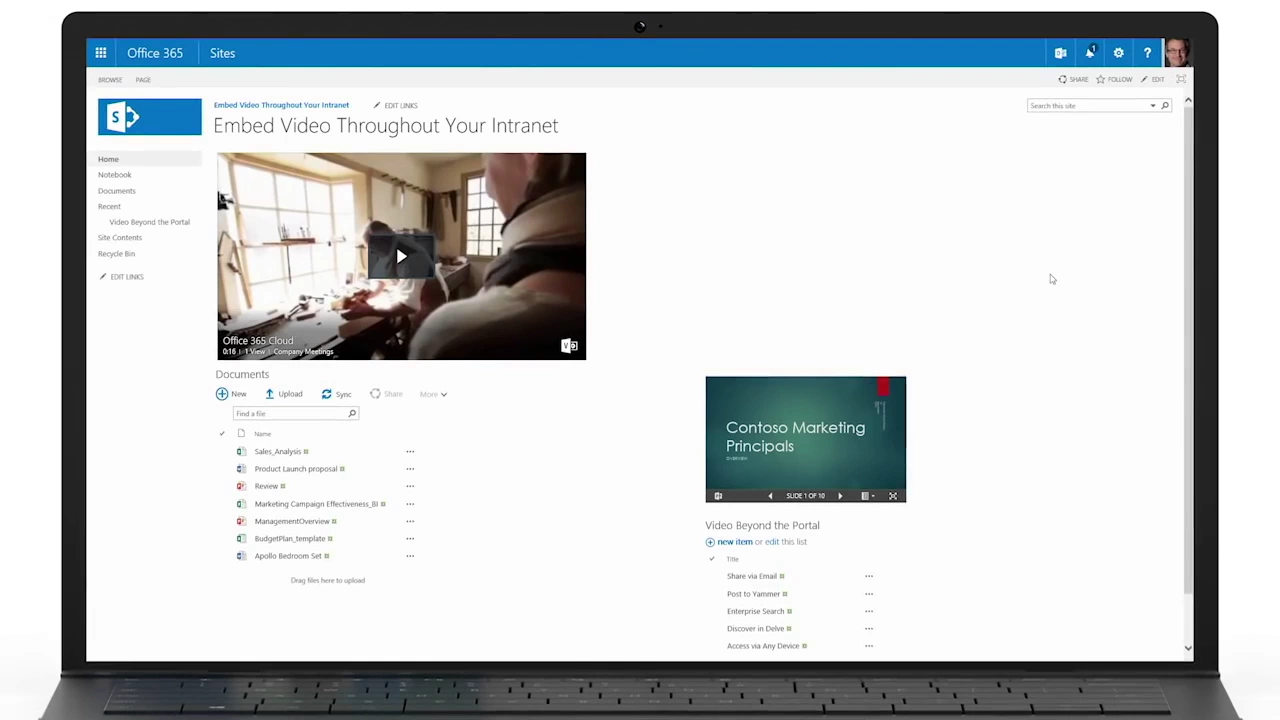Go to the next slide in the presentation viewer
Viewport: 1280px width, 720px height.
click(x=840, y=496)
